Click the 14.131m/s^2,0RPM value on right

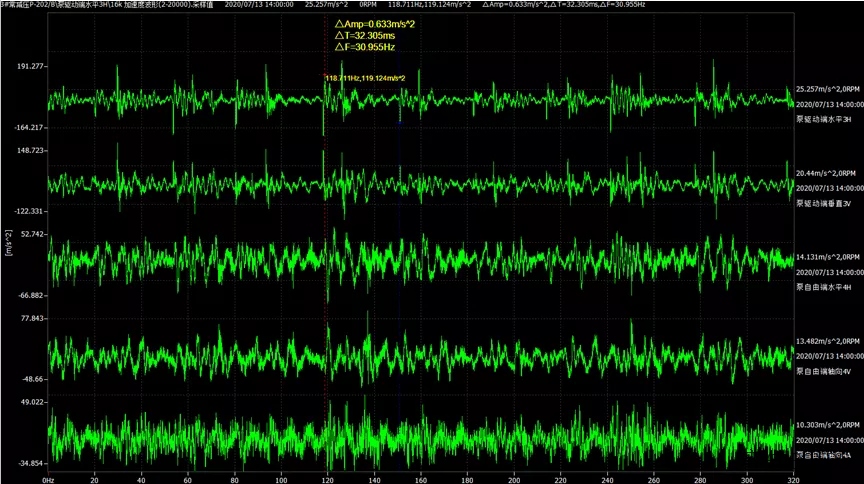(x=828, y=257)
